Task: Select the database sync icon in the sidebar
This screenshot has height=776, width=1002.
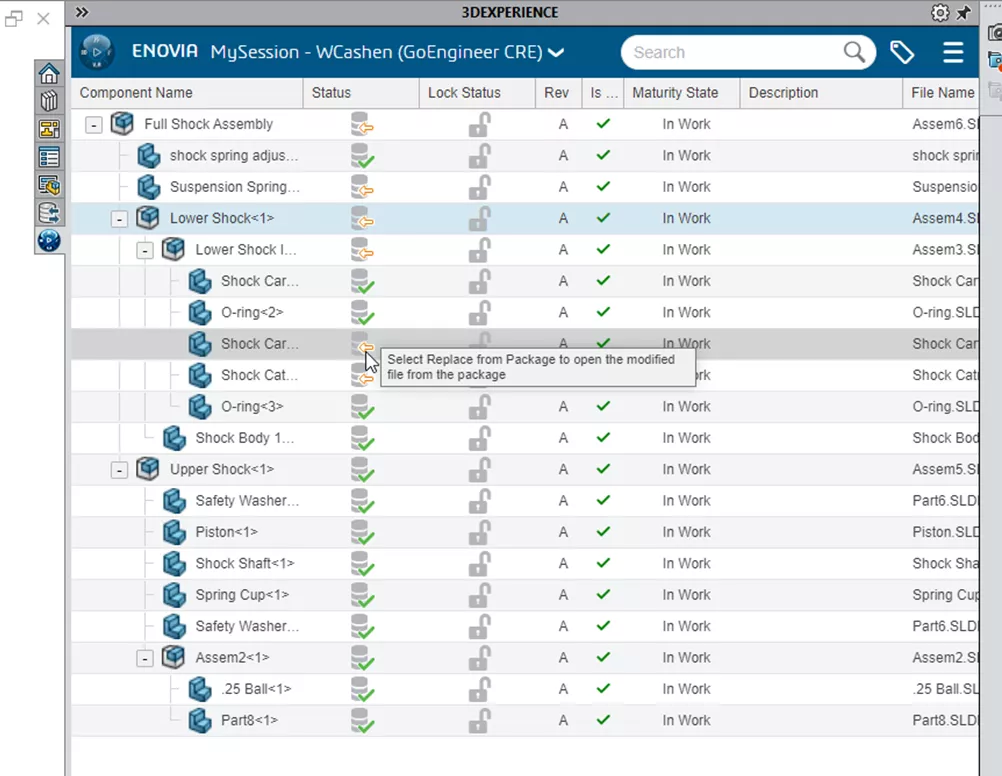Action: coord(48,213)
